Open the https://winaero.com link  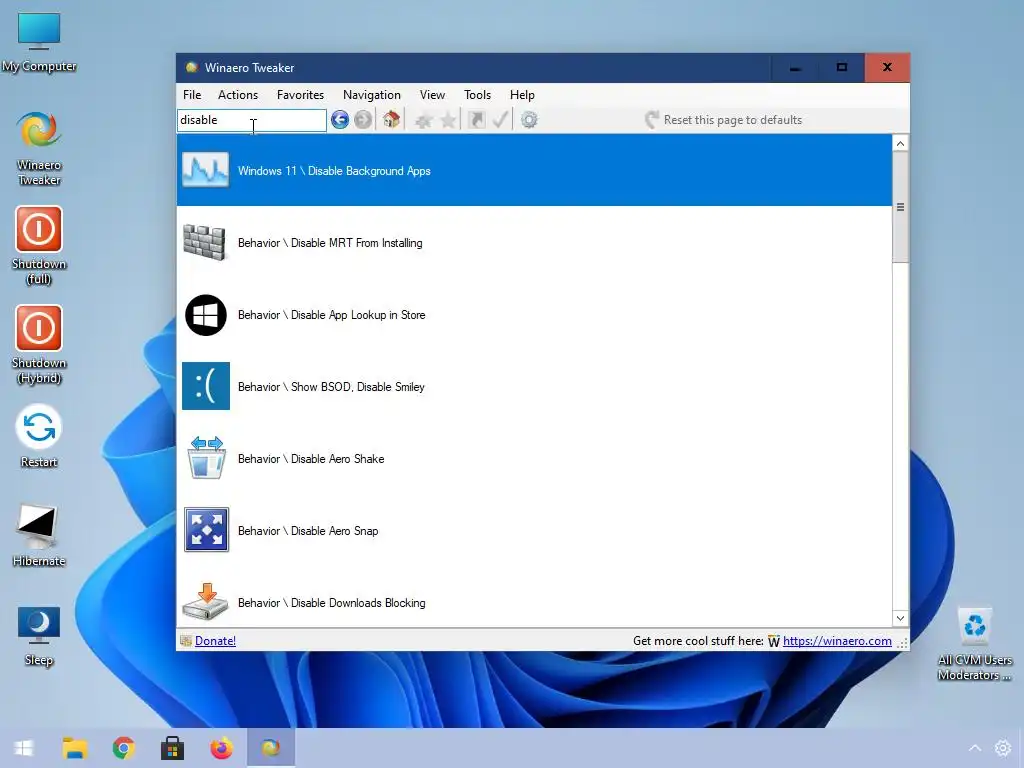pos(837,641)
